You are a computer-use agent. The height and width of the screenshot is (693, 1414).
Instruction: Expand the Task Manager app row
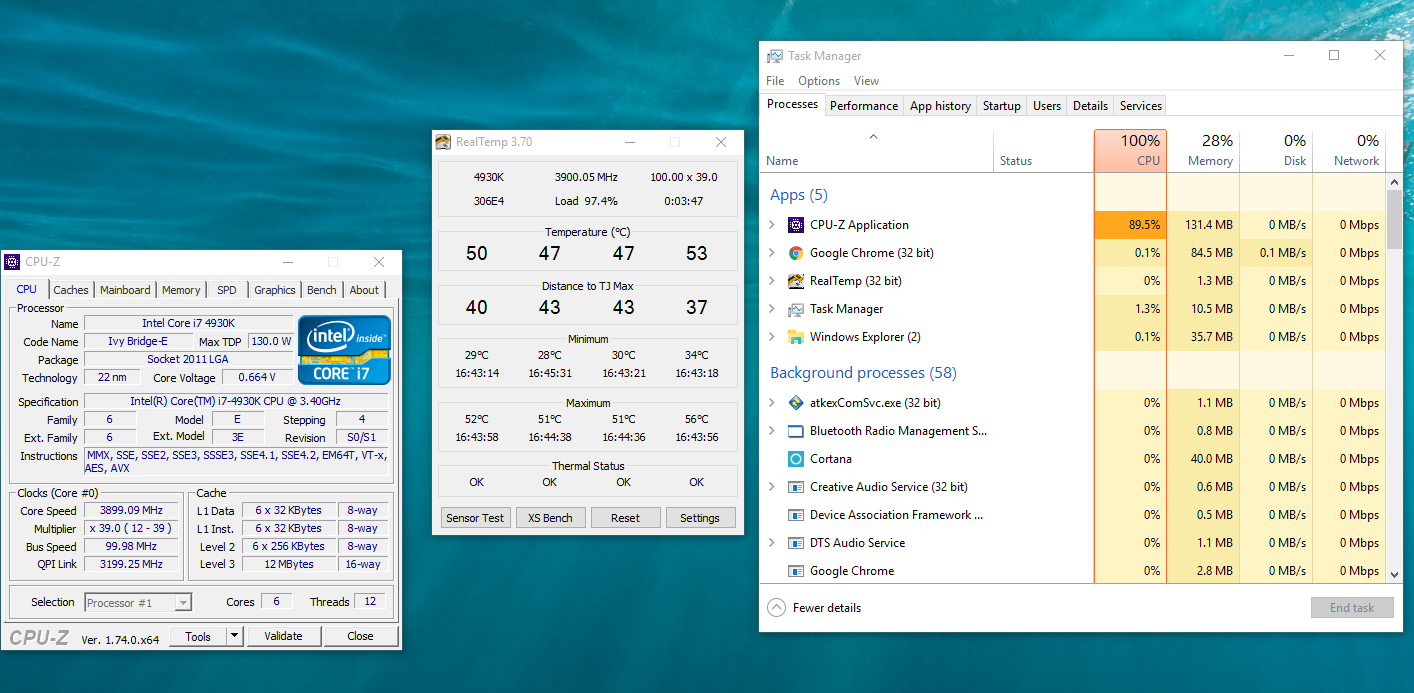772,309
